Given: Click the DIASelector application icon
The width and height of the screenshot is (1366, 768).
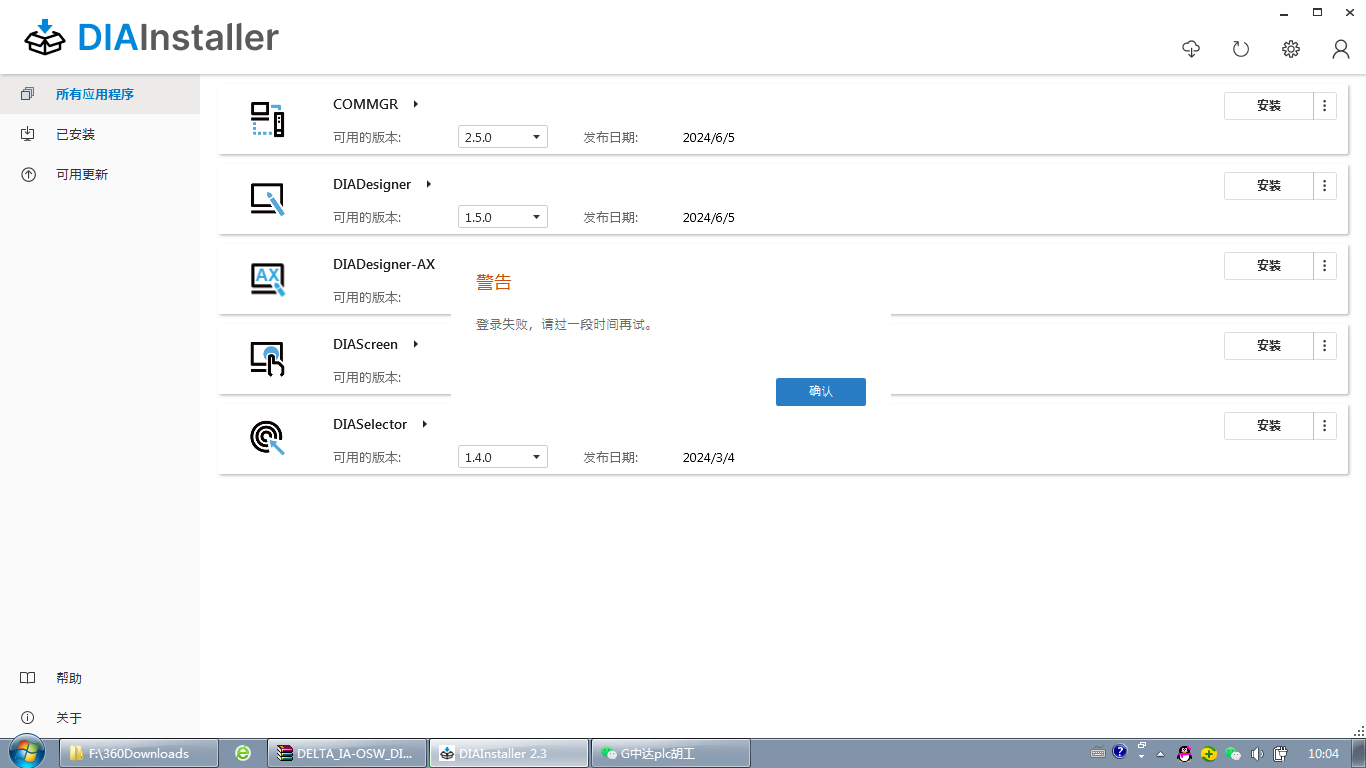Looking at the screenshot, I should (267, 438).
